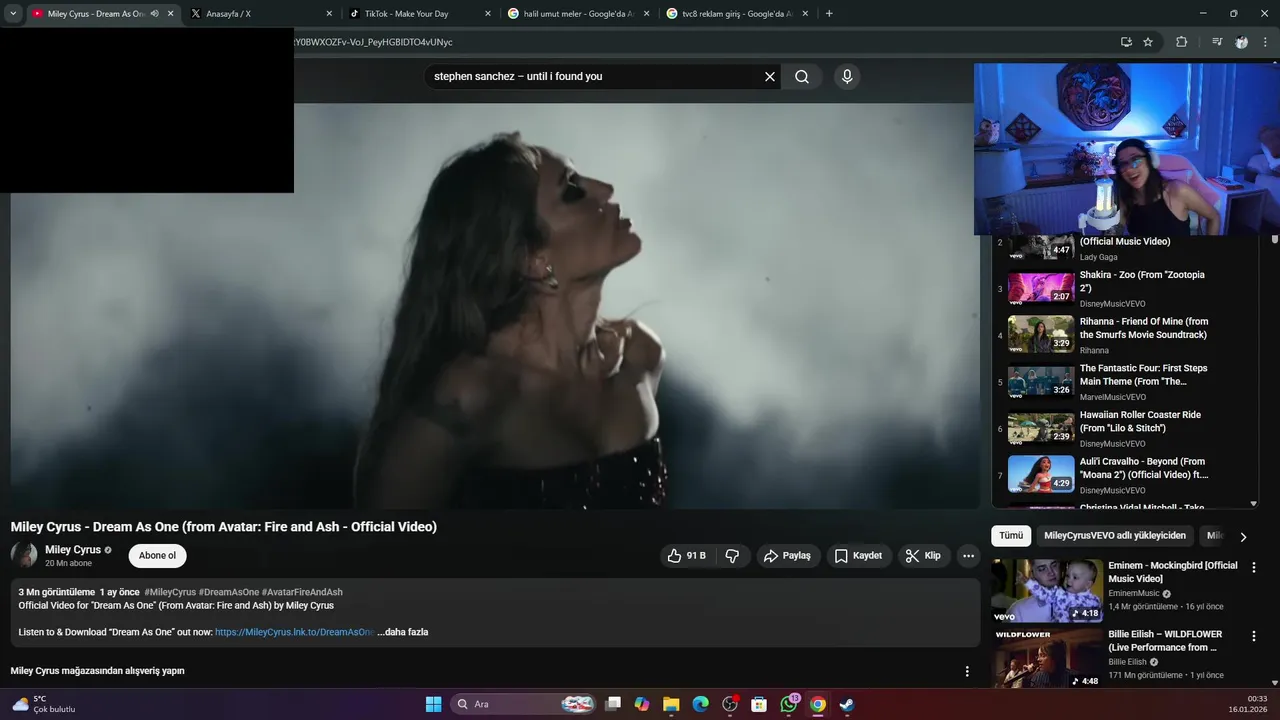This screenshot has height=720, width=1280.
Task: Click the #AvatarFireAndAsh hashtag
Action: (x=302, y=592)
